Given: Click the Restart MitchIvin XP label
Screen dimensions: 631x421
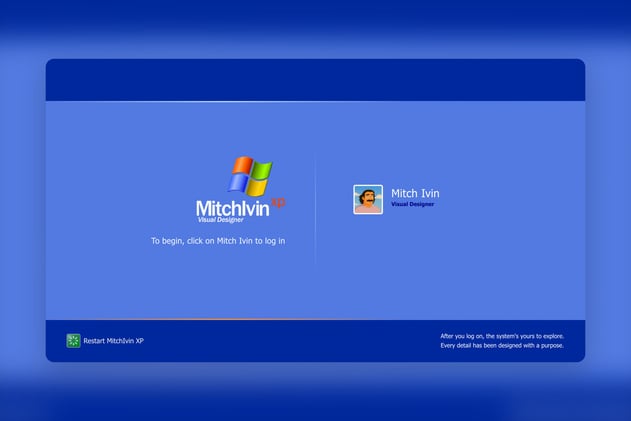Looking at the screenshot, I should point(113,341).
